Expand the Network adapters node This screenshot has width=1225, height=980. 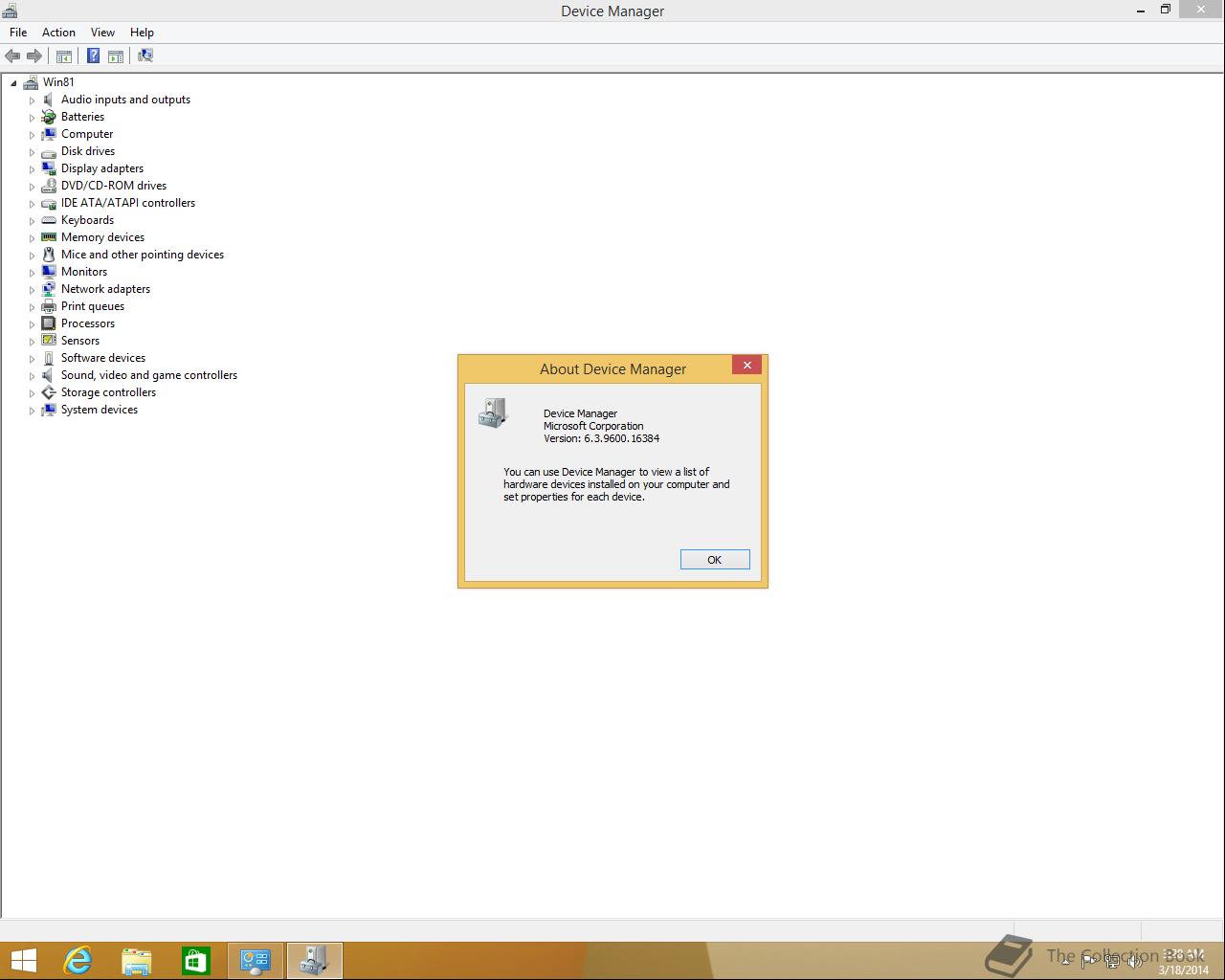[x=32, y=289]
